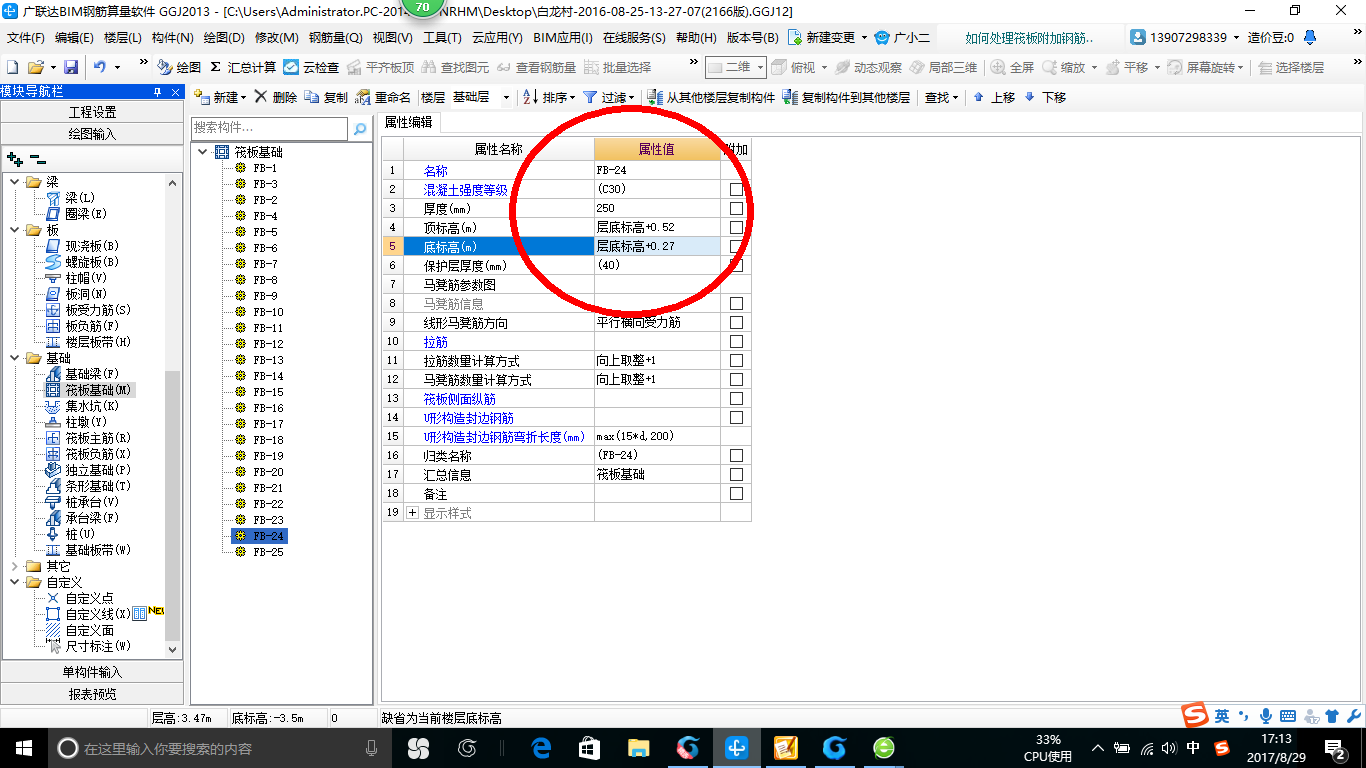Open 单构件输入 panel
Viewport: 1366px width, 768px height.
coord(92,672)
